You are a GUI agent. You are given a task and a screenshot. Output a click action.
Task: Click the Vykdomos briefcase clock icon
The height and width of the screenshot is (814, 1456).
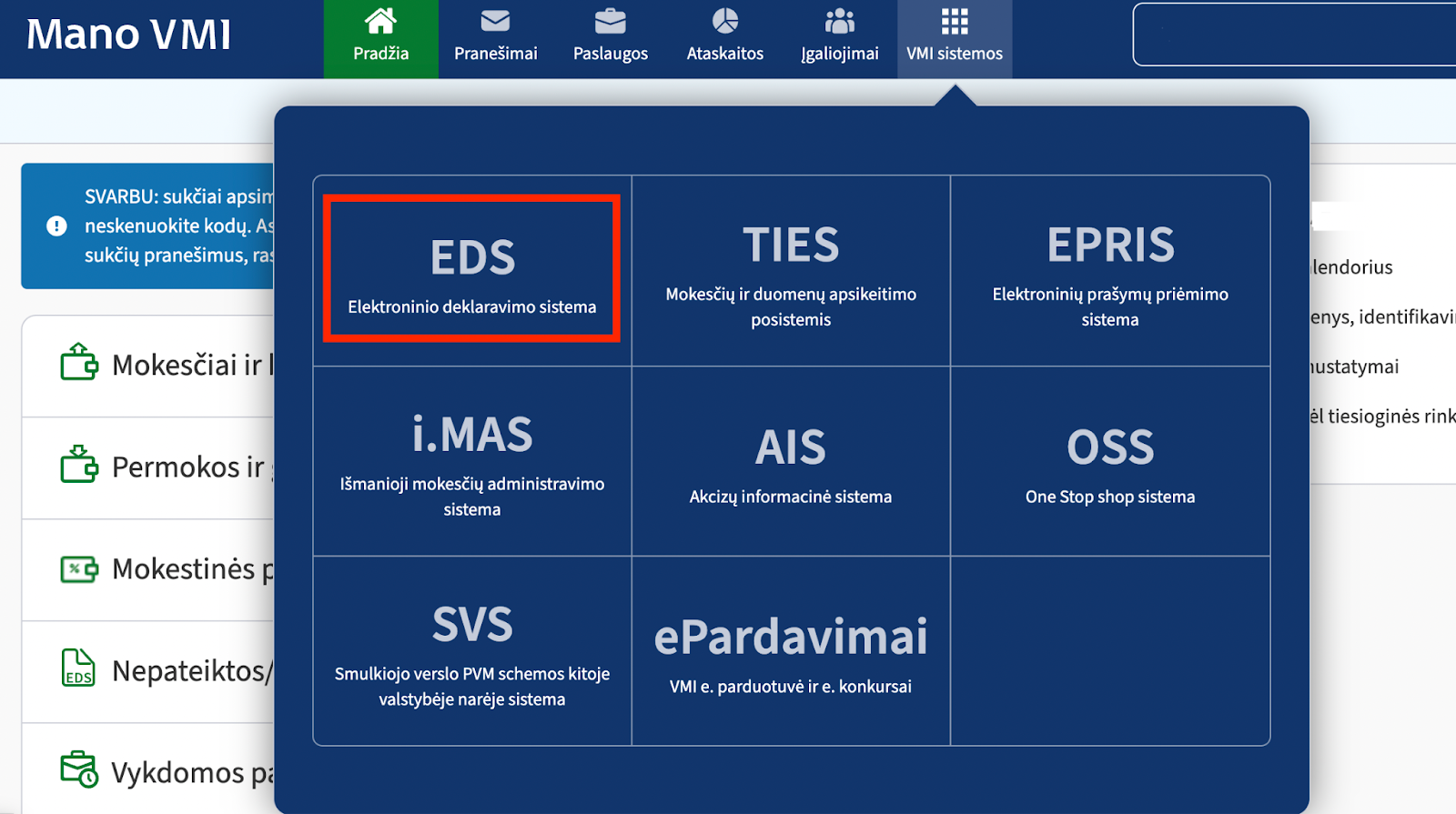click(79, 769)
